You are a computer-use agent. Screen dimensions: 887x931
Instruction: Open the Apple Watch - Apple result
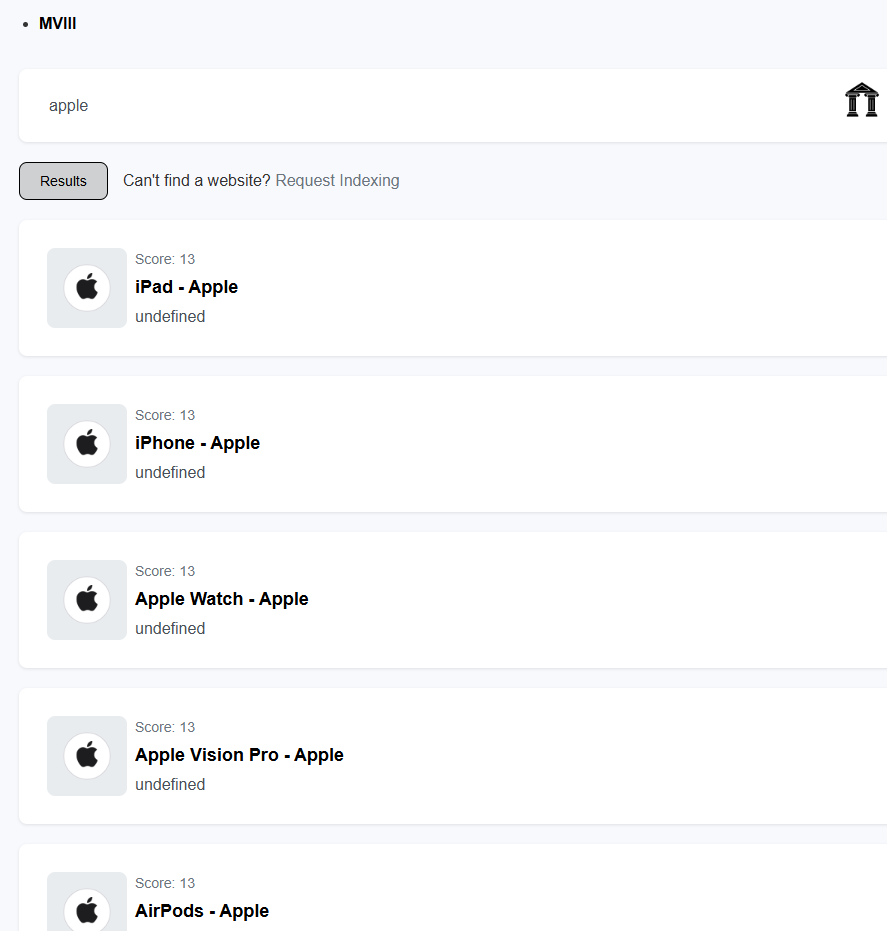coord(221,599)
